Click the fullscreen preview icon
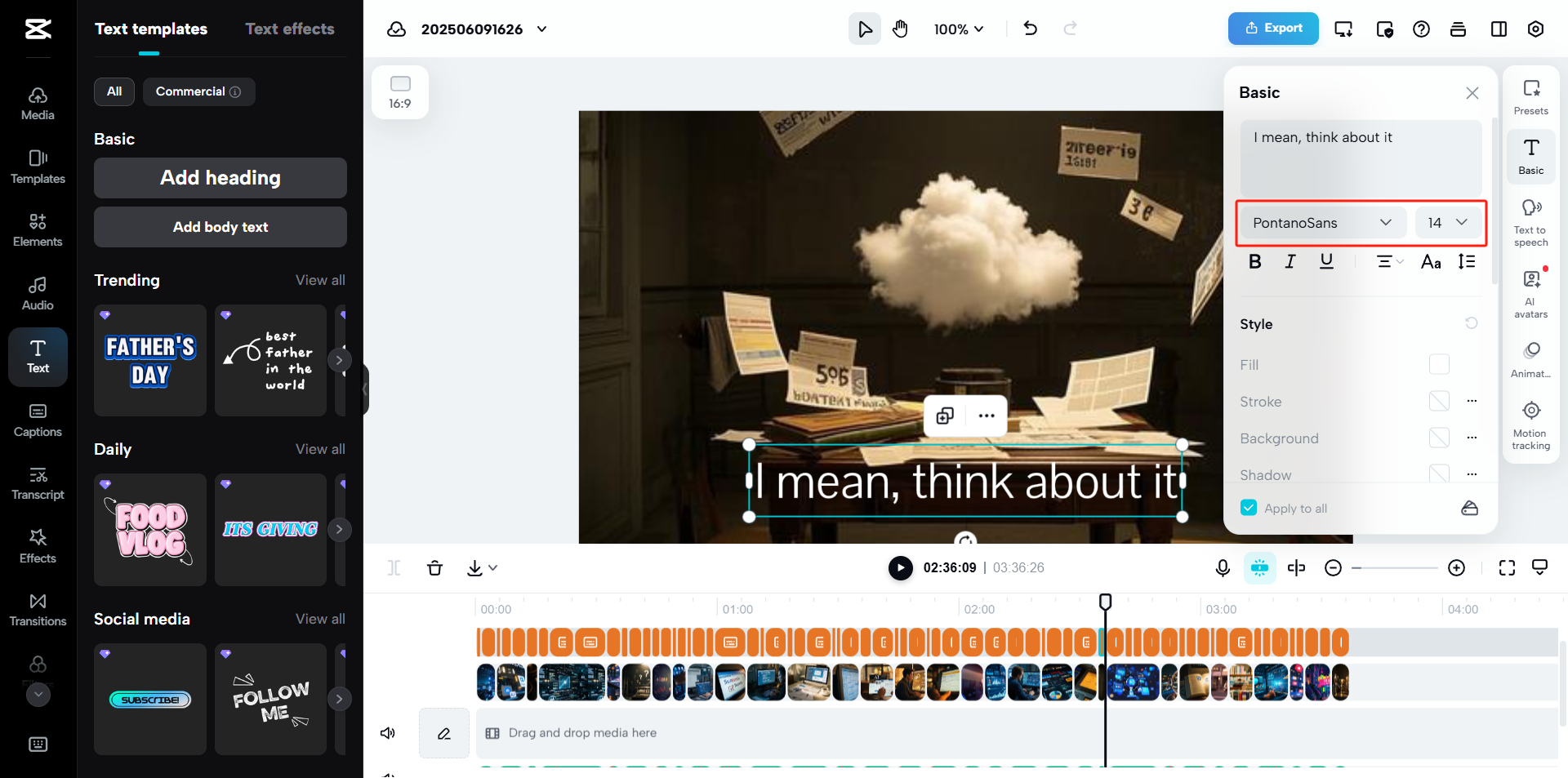 (1507, 567)
